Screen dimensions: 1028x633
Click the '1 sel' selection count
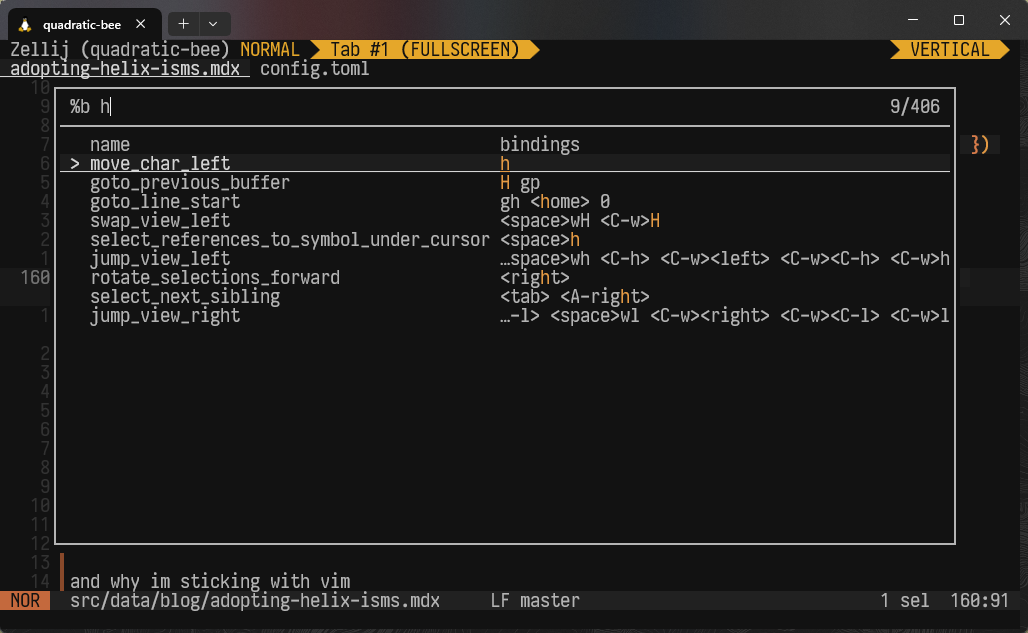pyautogui.click(x=905, y=600)
